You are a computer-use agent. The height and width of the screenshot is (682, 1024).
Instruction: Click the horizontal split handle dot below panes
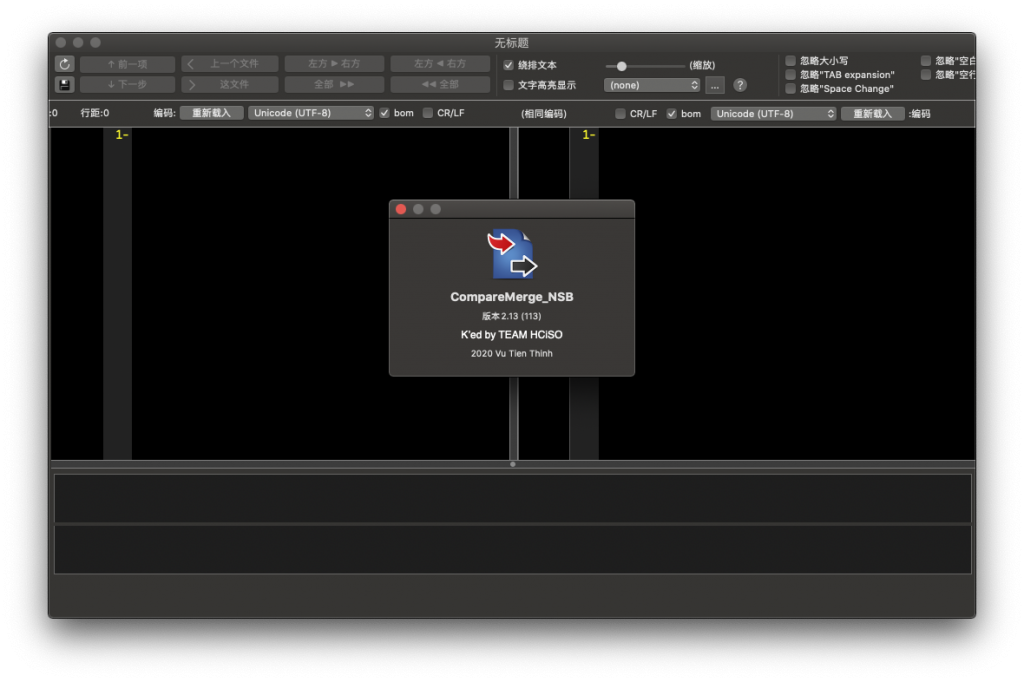tap(513, 464)
